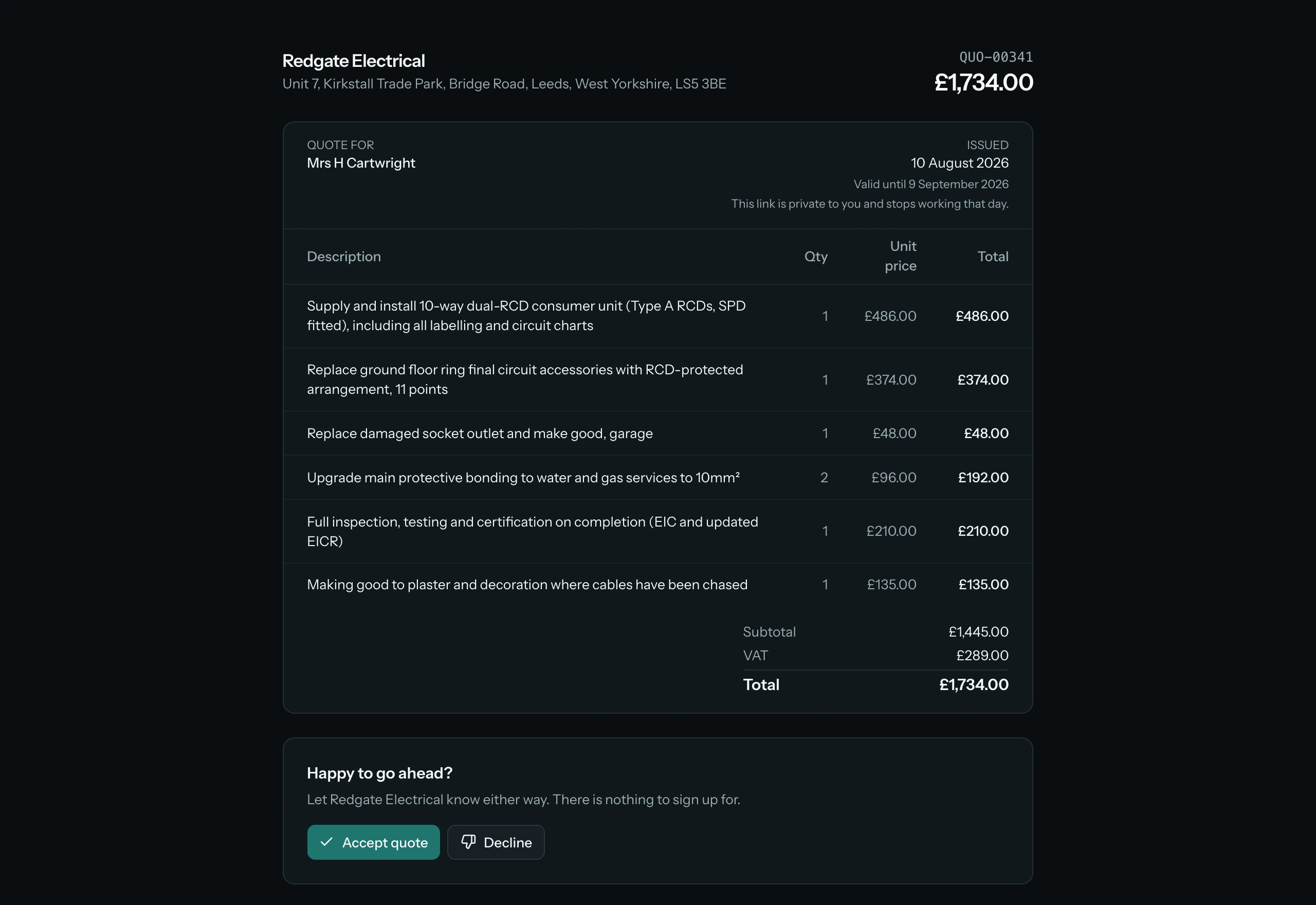Decline the quote
This screenshot has height=905, width=1316.
tap(496, 842)
